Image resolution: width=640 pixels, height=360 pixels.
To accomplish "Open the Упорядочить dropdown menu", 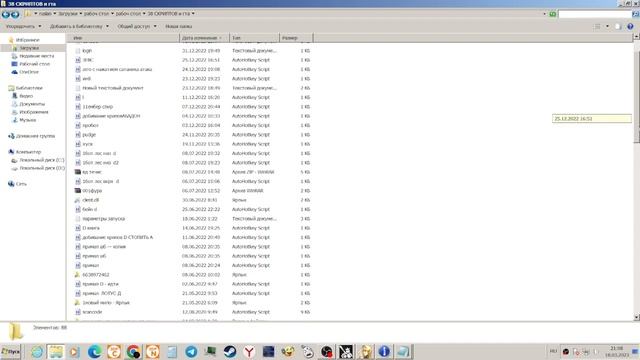I will (x=23, y=26).
